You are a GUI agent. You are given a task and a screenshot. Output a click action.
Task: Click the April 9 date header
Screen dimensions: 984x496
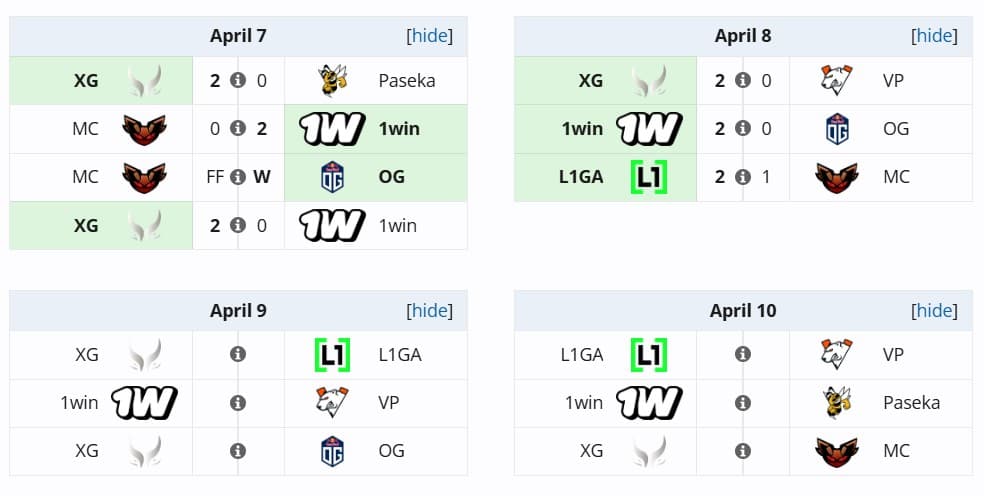pyautogui.click(x=238, y=310)
